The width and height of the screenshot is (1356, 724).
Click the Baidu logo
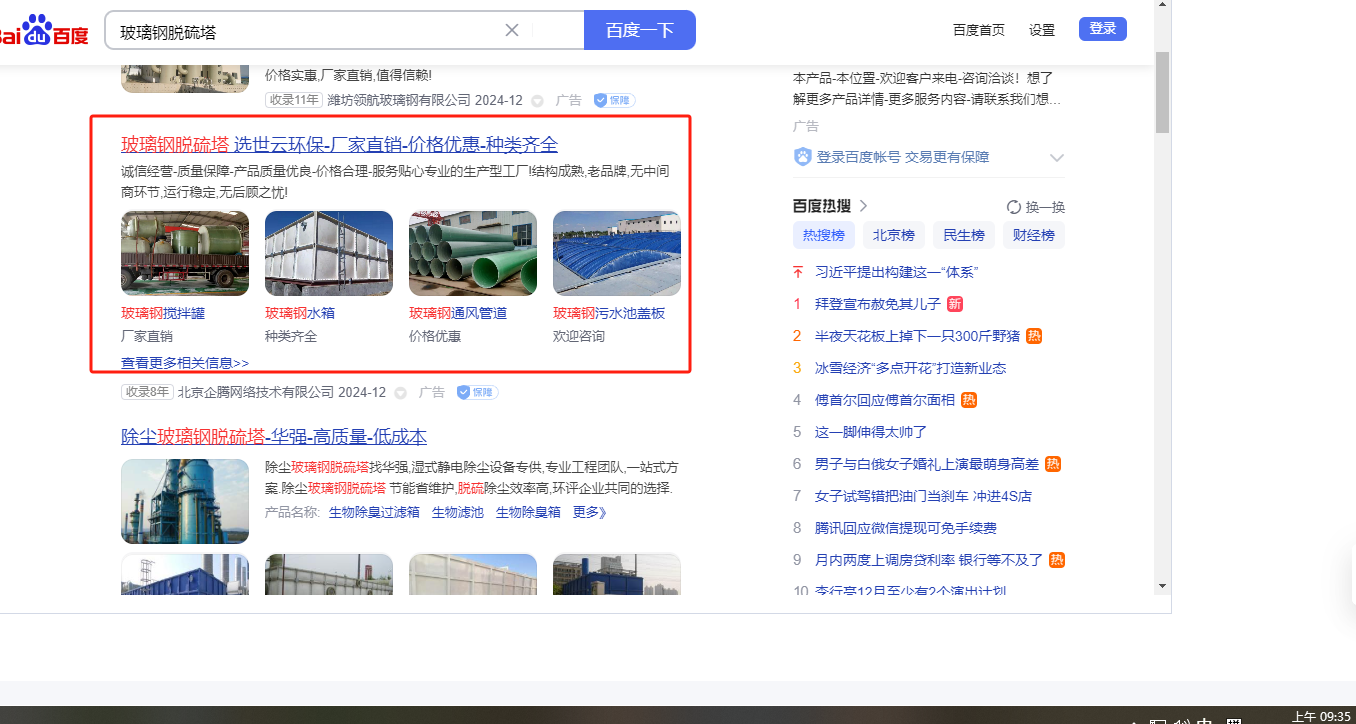[x=44, y=30]
